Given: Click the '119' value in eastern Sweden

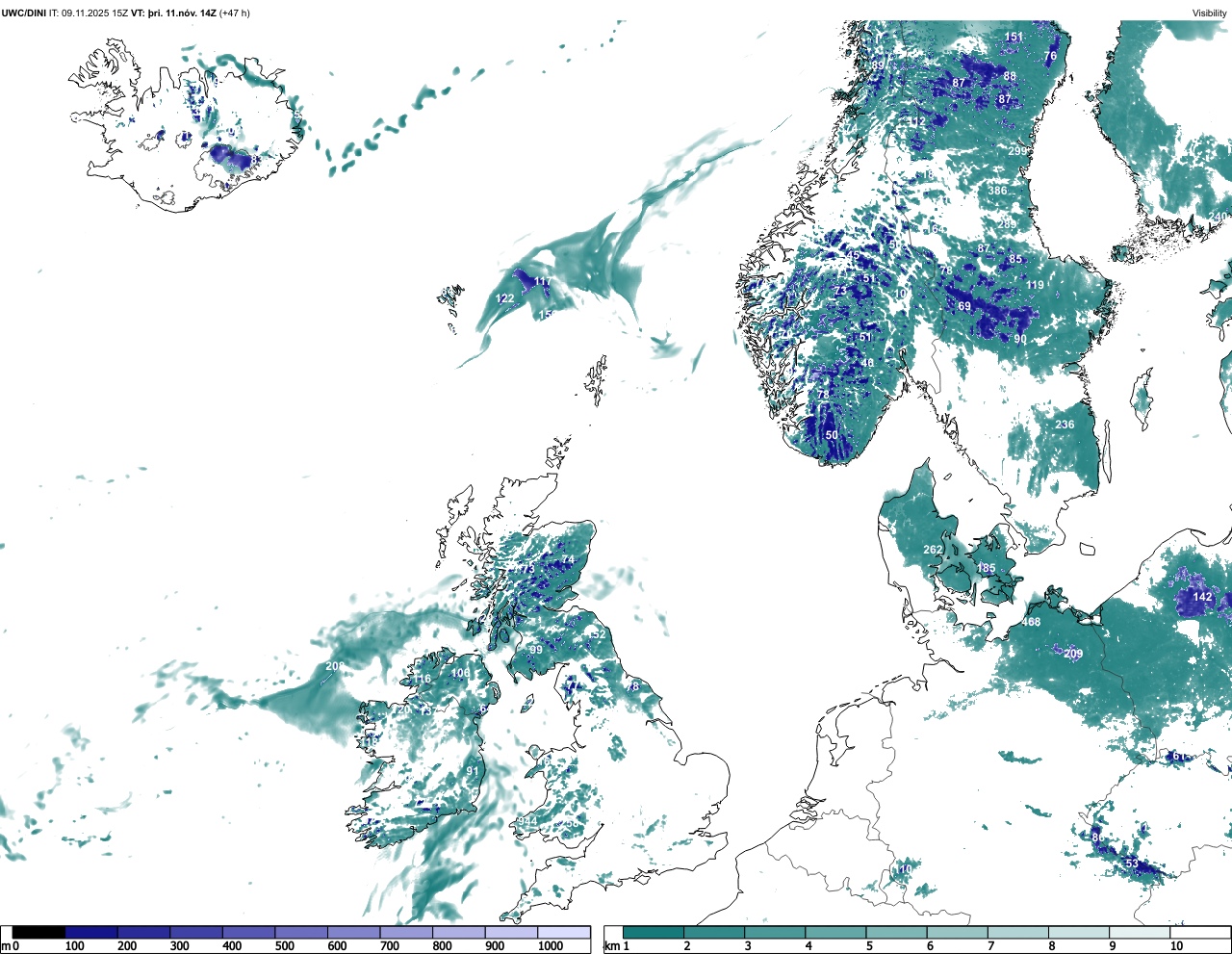Looking at the screenshot, I should tap(1035, 285).
